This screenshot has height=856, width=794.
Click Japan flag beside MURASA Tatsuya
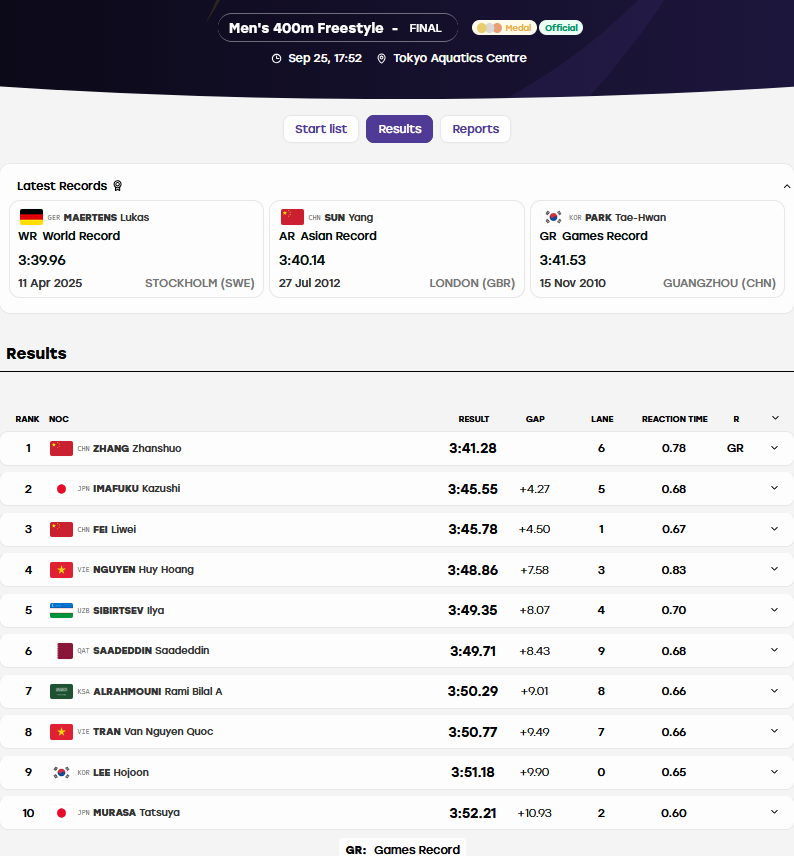pos(61,813)
